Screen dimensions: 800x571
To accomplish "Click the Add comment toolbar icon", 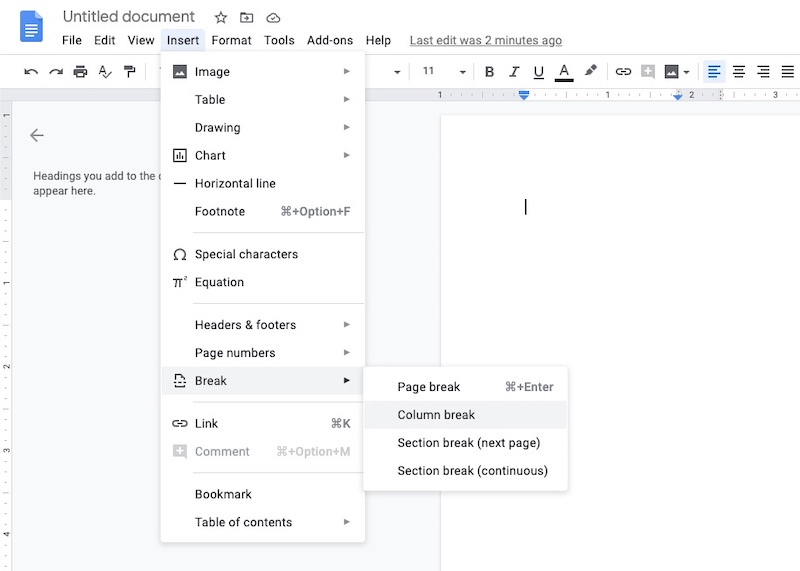I will coord(648,71).
